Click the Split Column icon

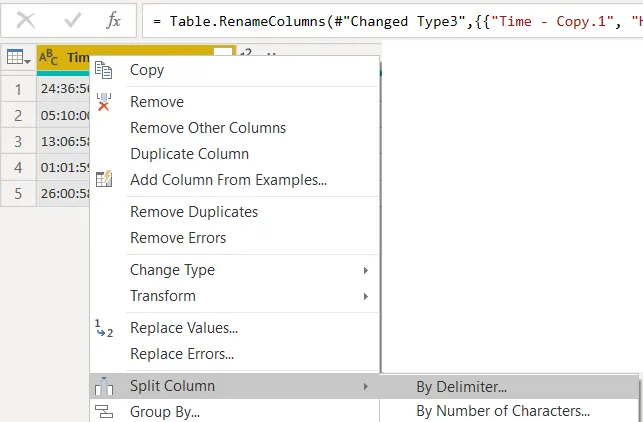tap(103, 386)
